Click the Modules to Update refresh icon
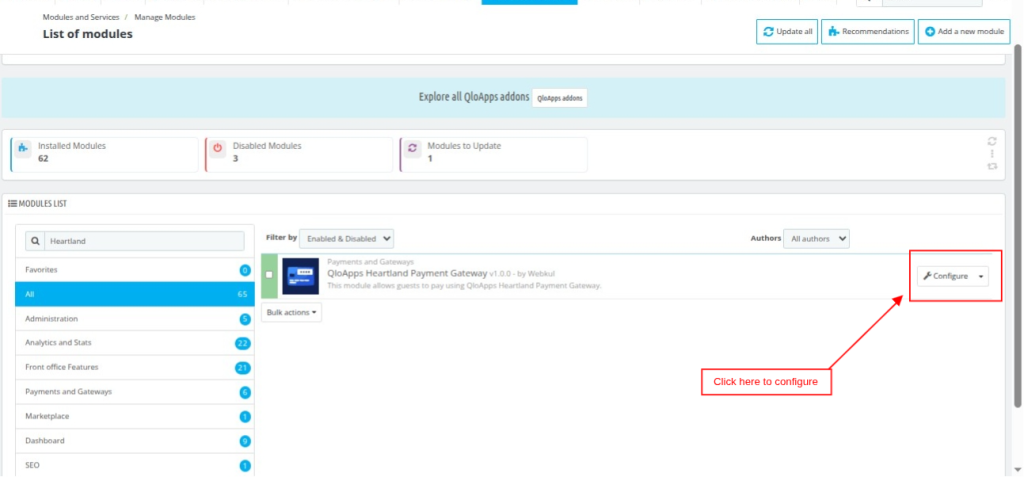Viewport: 1024px width, 477px height. (x=413, y=148)
